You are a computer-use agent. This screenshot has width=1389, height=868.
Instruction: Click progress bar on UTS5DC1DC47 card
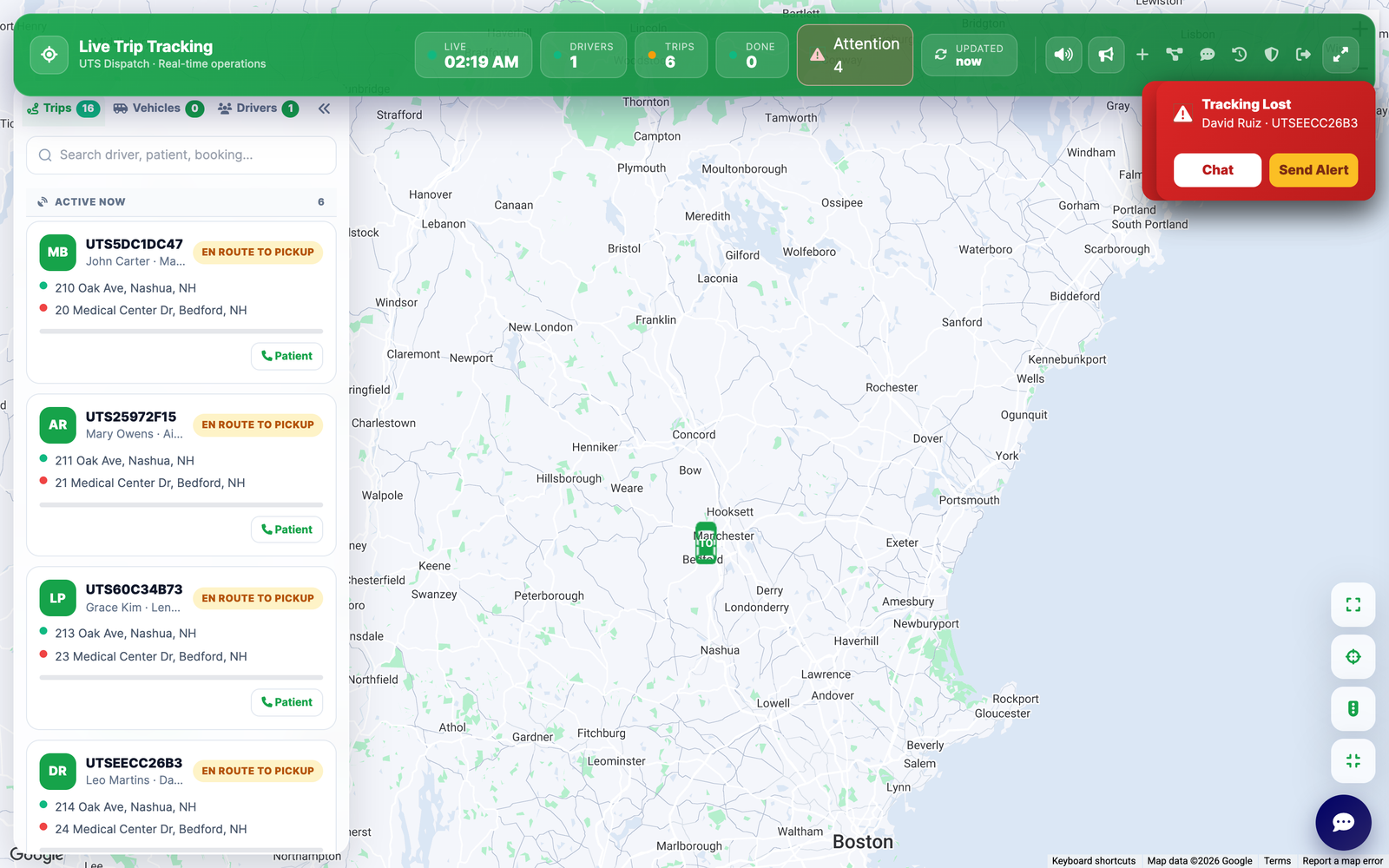pos(181,332)
